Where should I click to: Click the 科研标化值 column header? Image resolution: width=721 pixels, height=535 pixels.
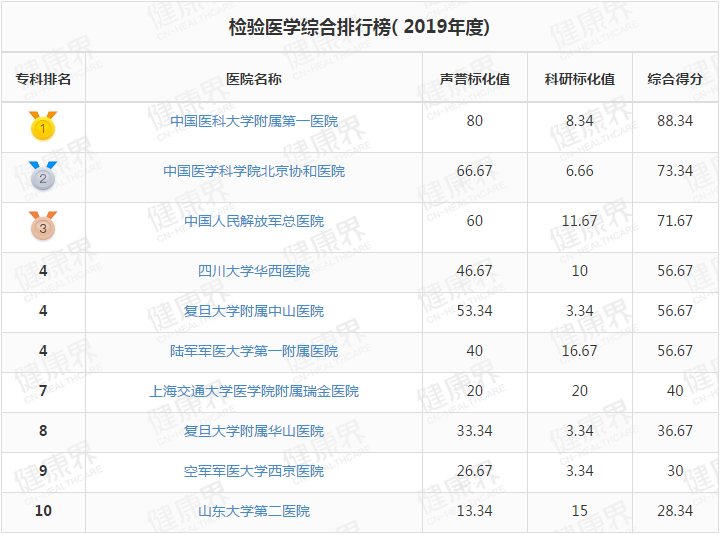(x=580, y=79)
